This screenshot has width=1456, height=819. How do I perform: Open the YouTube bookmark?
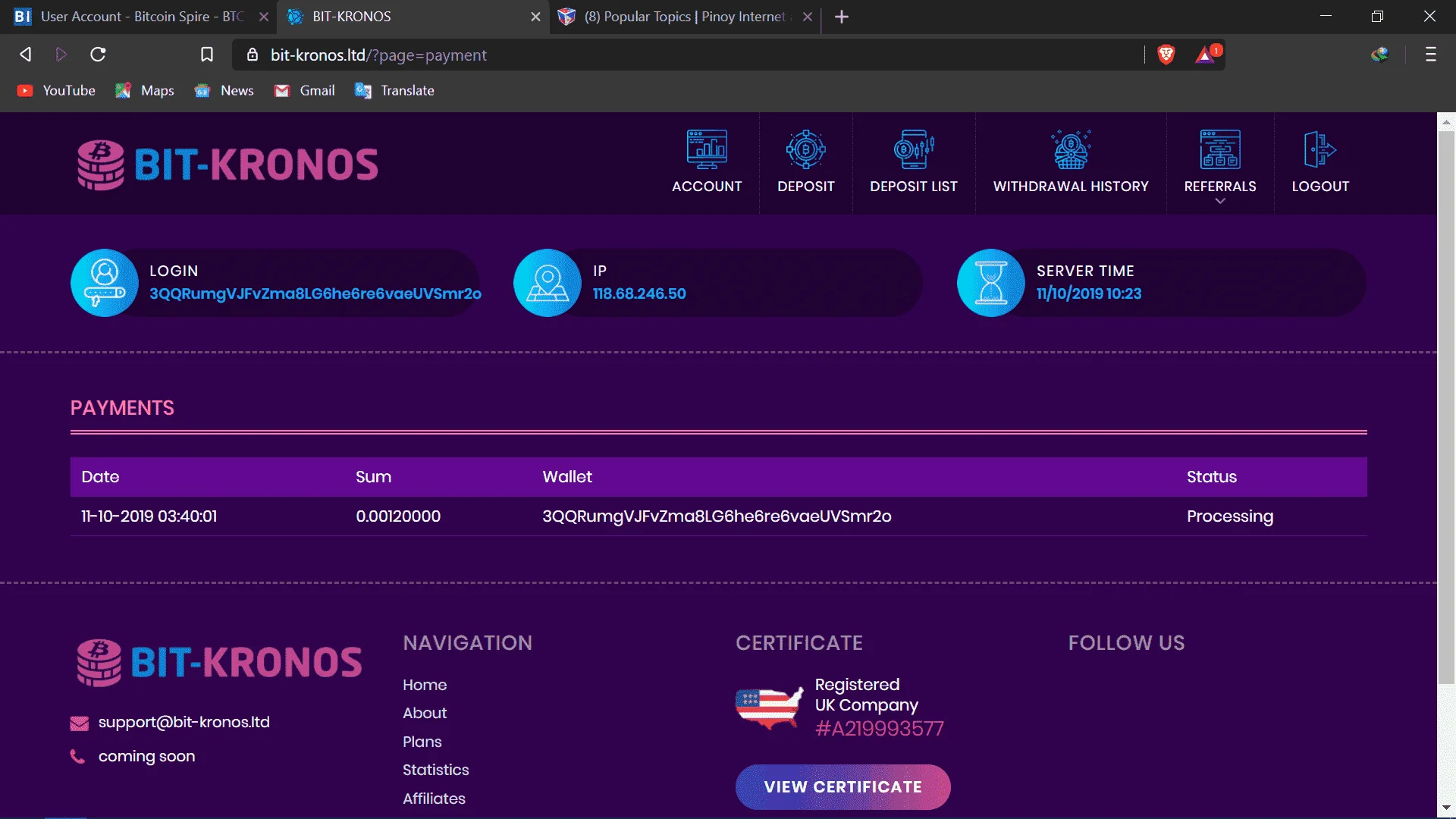[x=57, y=91]
